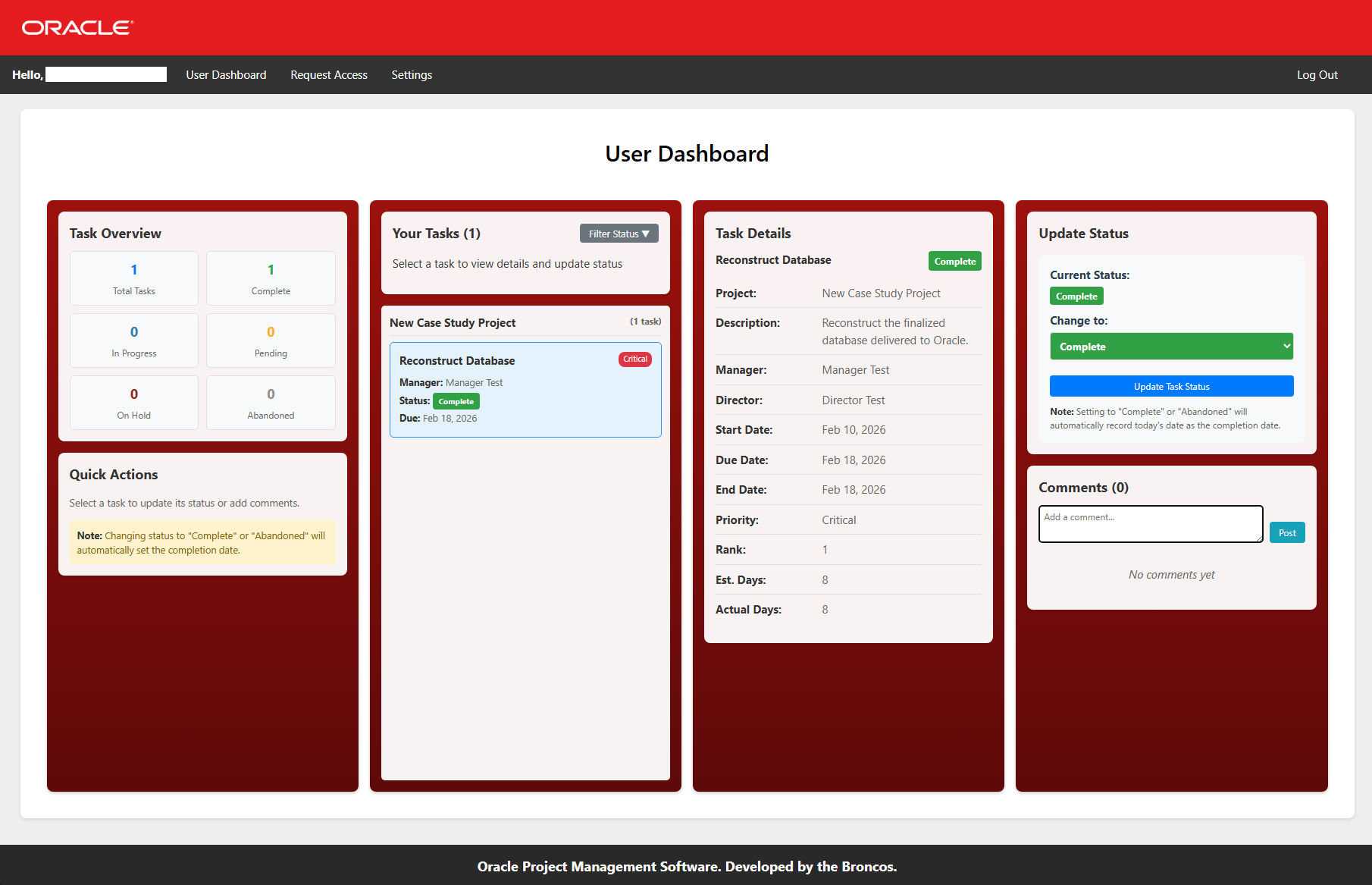Screen dimensions: 1372x885
Task: Open the User Dashboard nav item
Action: tap(226, 75)
